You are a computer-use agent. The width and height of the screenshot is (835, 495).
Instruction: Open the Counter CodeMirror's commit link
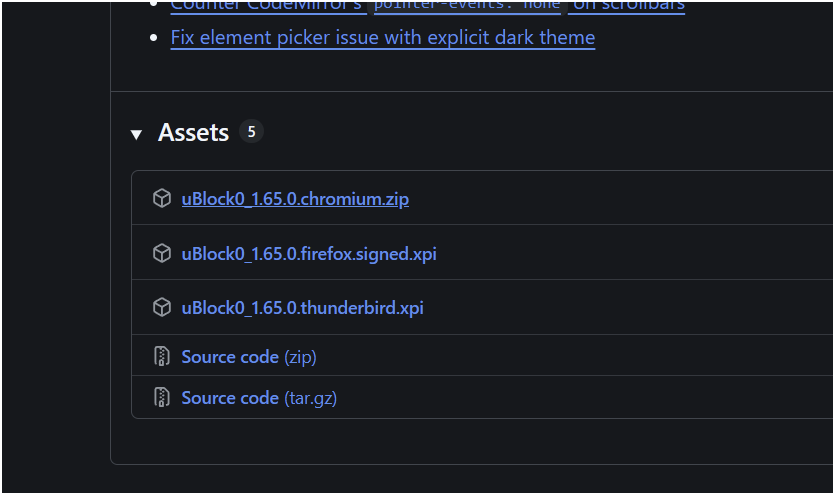[266, 6]
